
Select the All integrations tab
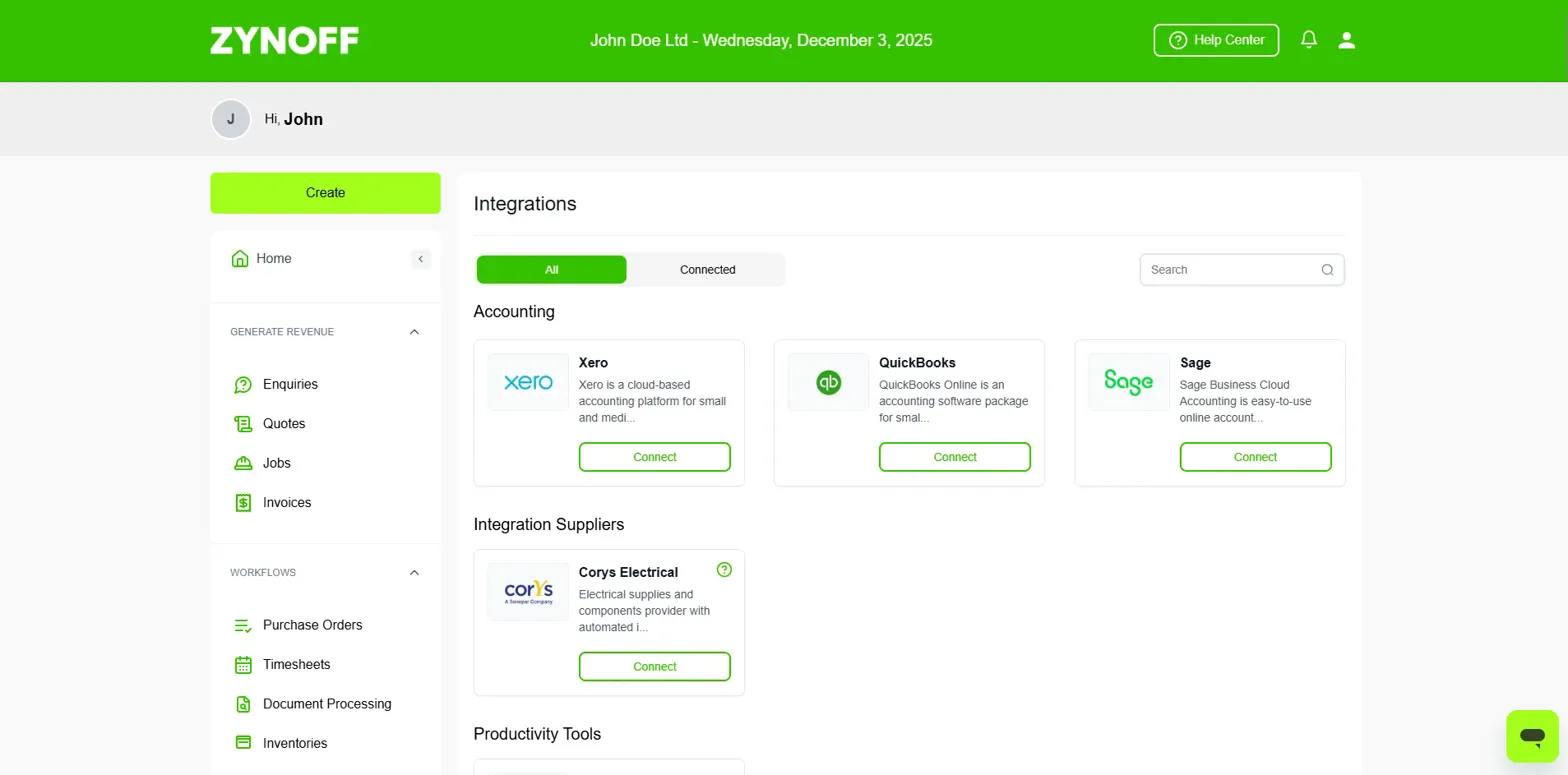tap(552, 270)
